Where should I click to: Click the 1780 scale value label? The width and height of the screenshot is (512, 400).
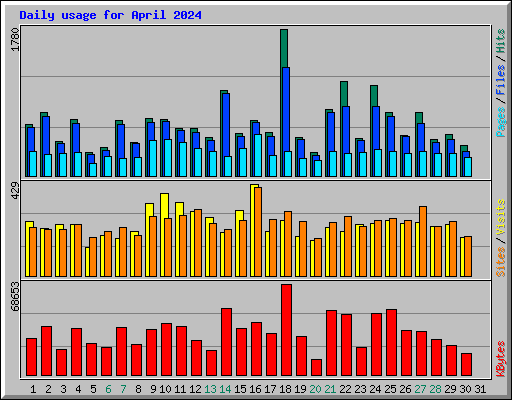(15, 39)
